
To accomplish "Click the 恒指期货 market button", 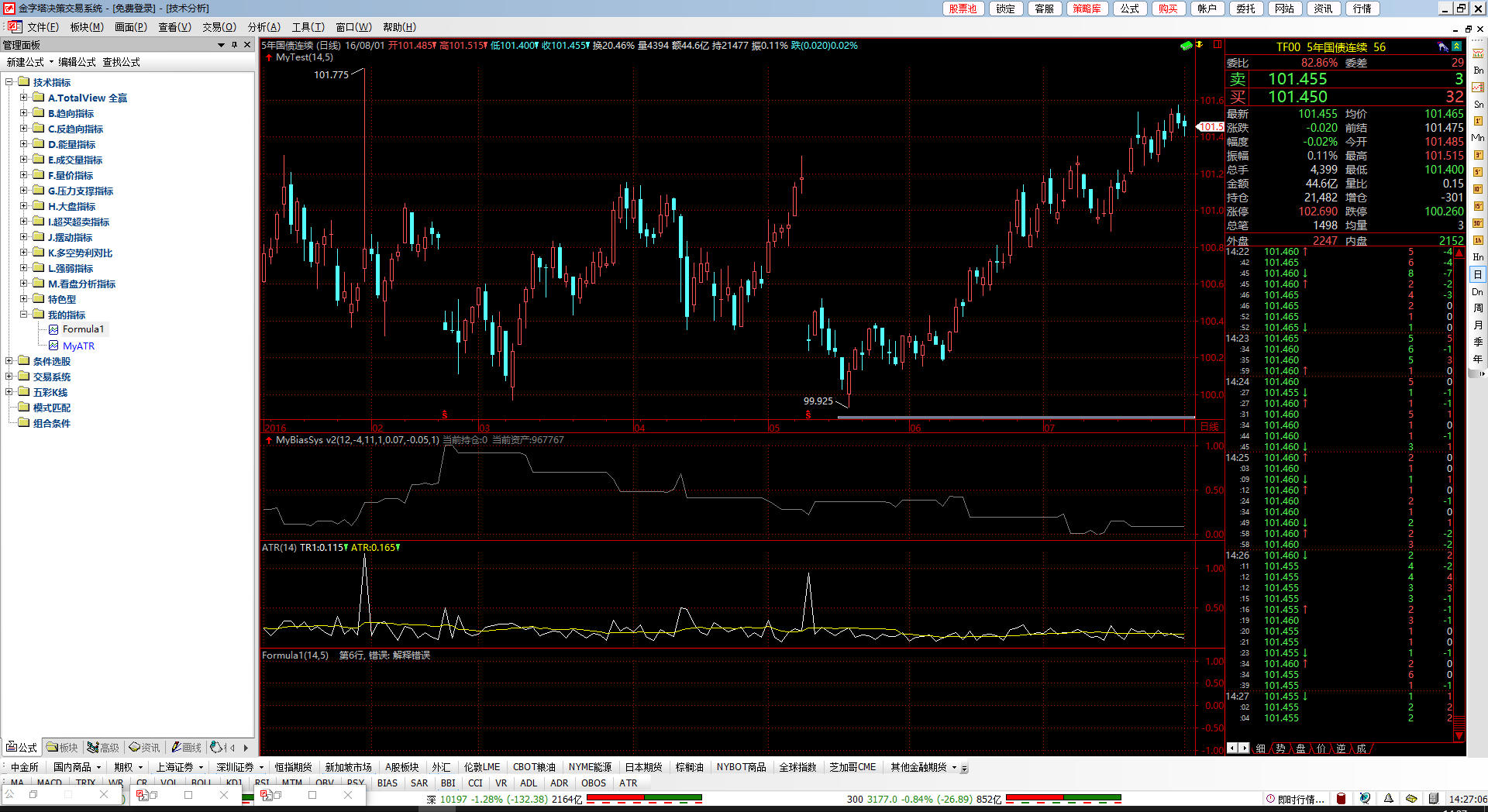I will click(x=293, y=767).
